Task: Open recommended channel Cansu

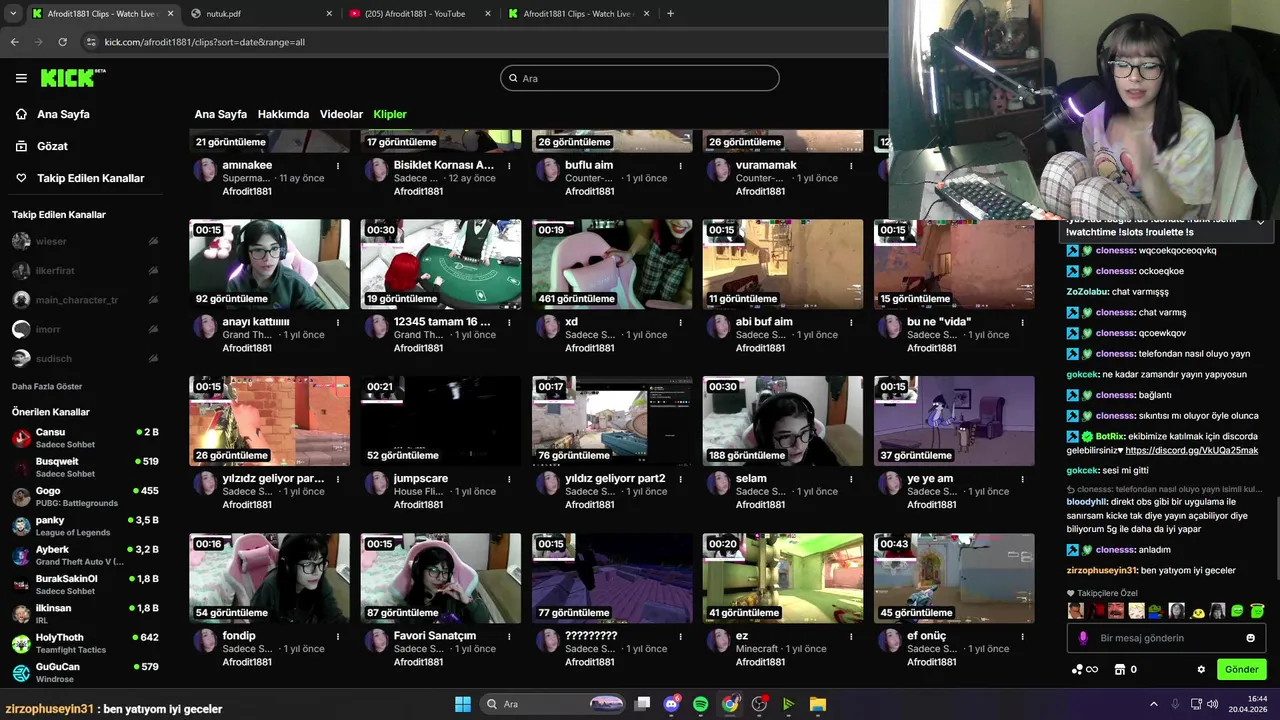Action: click(85, 438)
